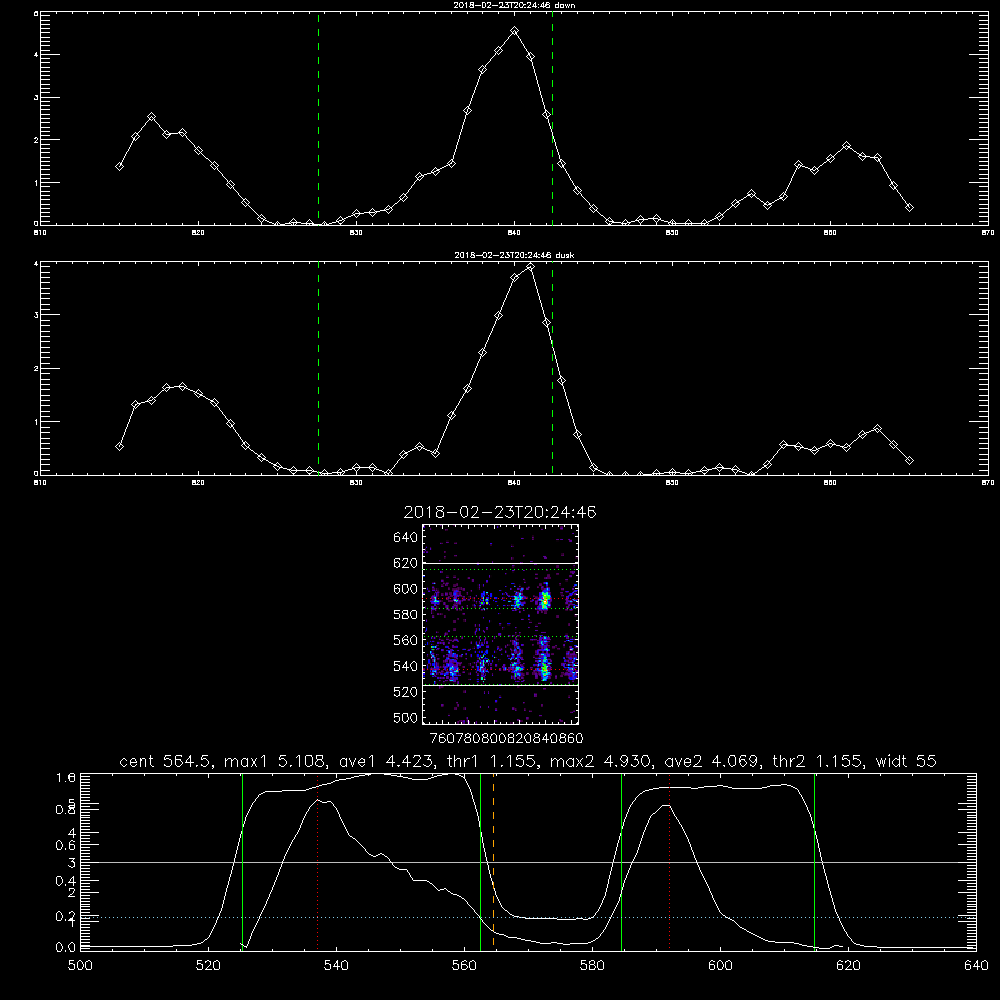Click the blue dotted threshold line in bottom plot
Image resolution: width=1000 pixels, height=1000 pixels.
pyautogui.click(x=529, y=917)
